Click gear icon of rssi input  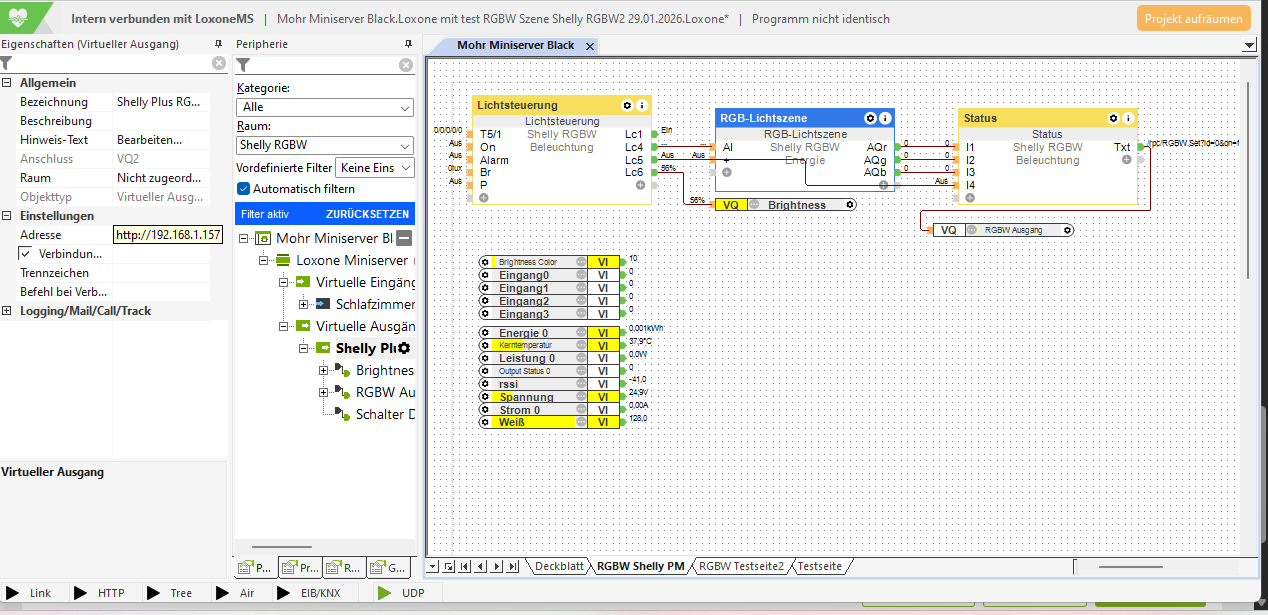[x=486, y=384]
